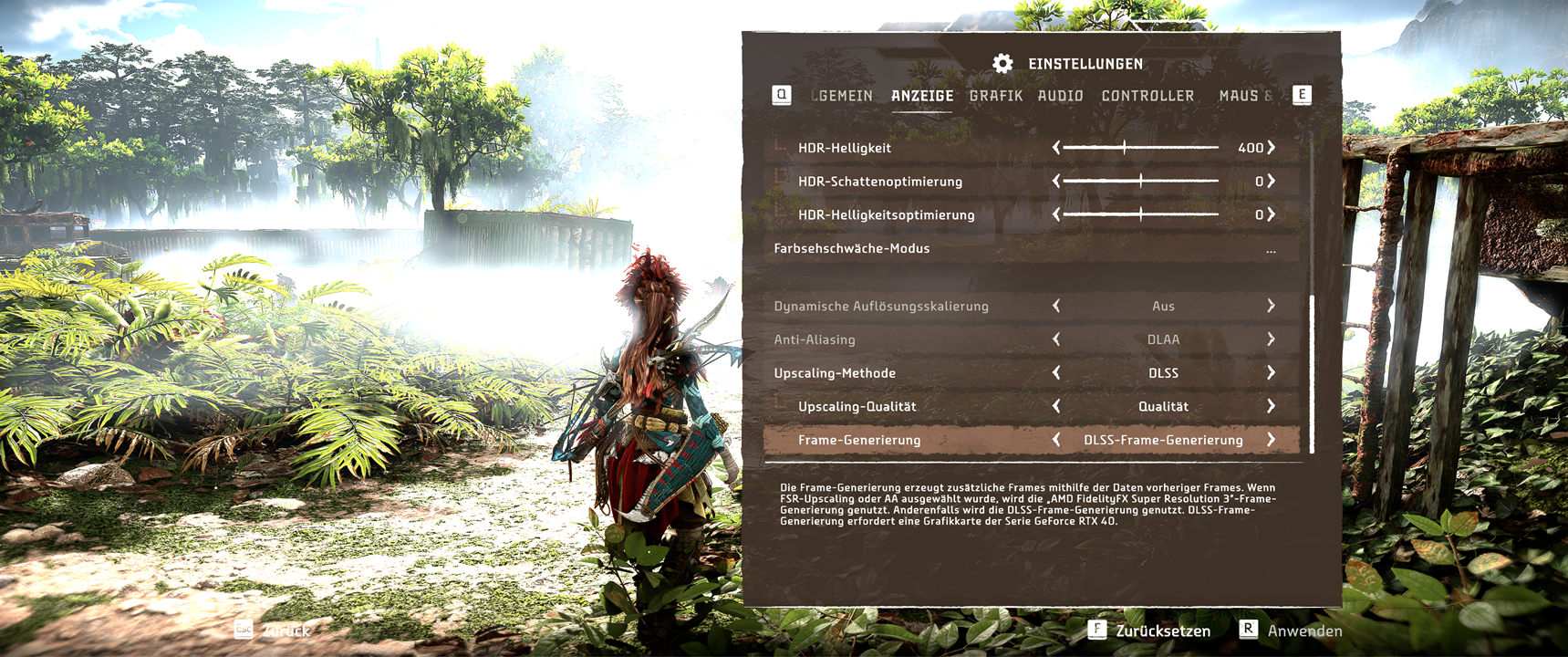Increase HDR-Schattenoptimierung with the right arrow
This screenshot has height=657, width=1568.
point(1271,181)
